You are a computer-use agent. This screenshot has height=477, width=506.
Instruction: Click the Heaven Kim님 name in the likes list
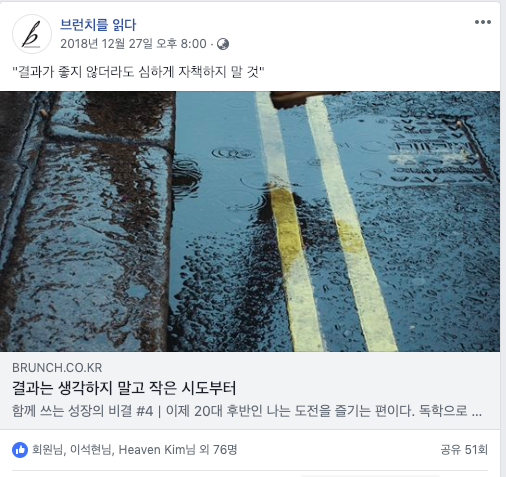[x=157, y=450]
